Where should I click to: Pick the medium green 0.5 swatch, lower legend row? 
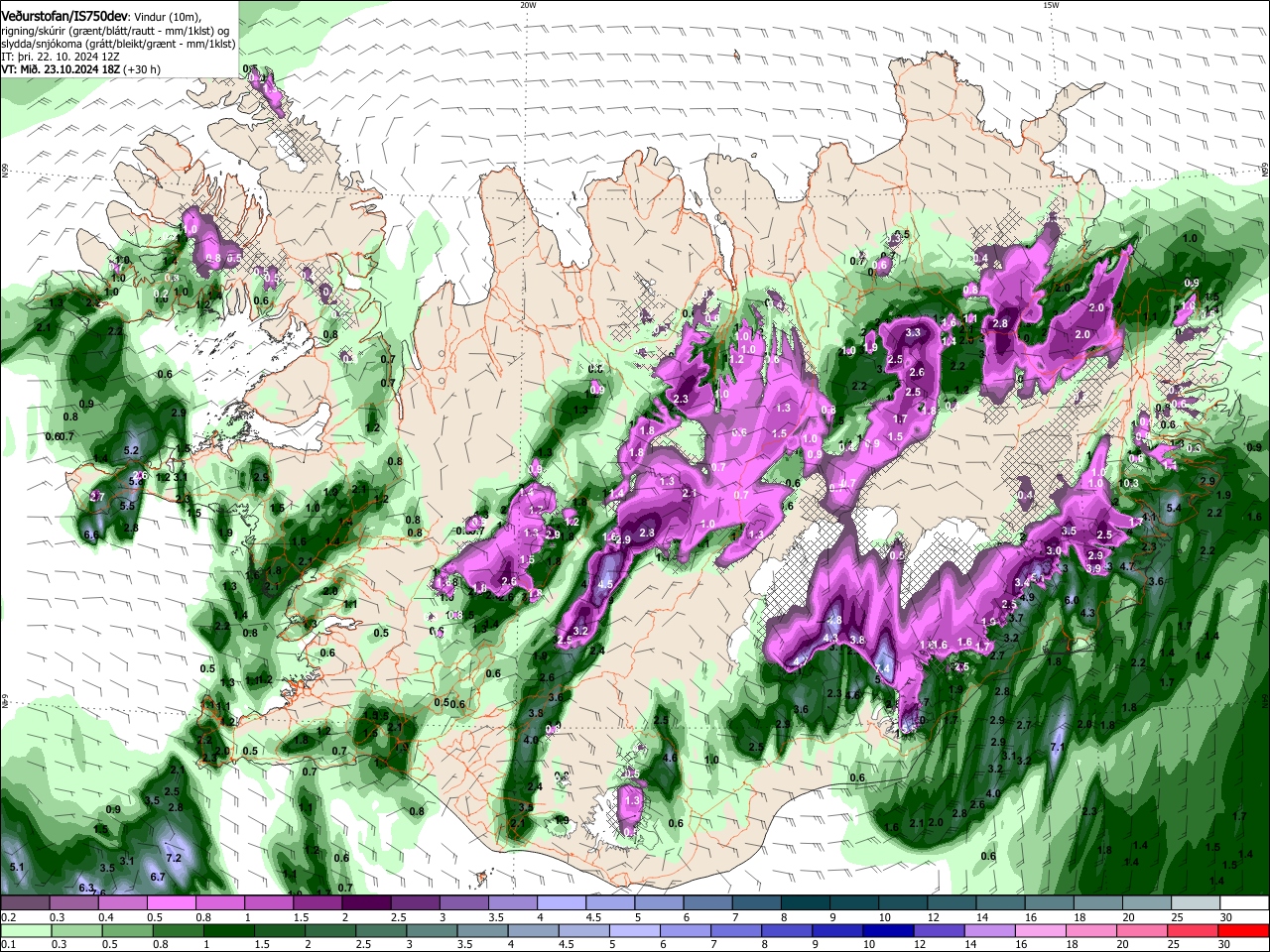click(x=127, y=930)
